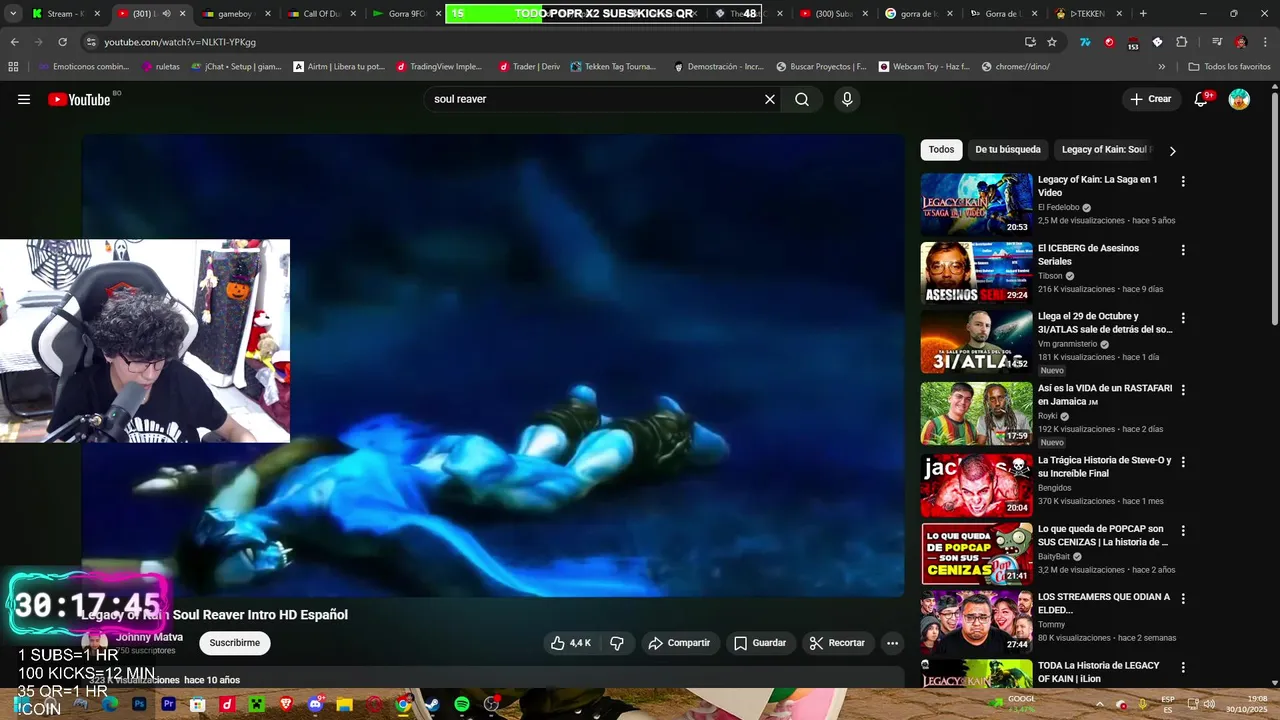The image size is (1280, 720).
Task: Open the Extensions puzzle icon
Action: 1182,42
